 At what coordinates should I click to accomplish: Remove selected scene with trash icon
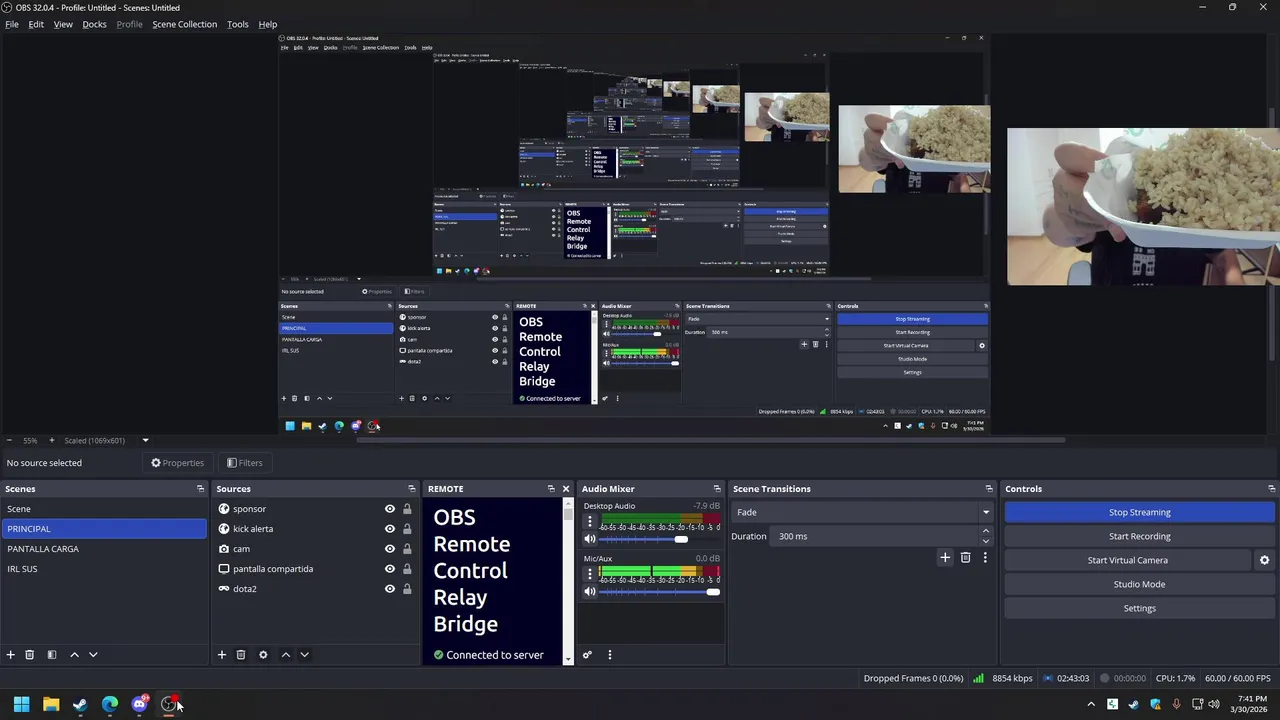(29, 655)
